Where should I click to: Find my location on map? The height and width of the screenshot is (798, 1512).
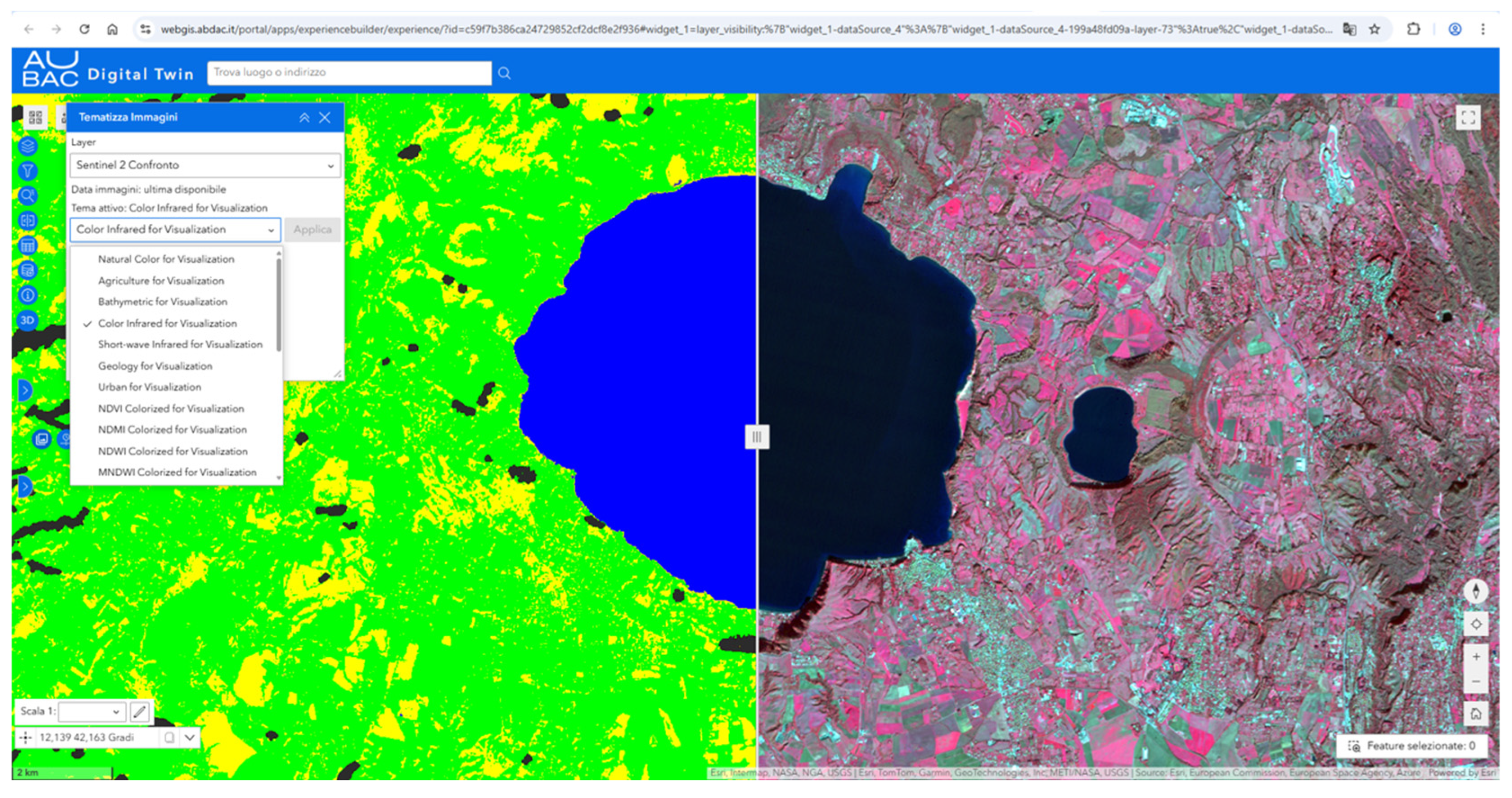click(1476, 624)
